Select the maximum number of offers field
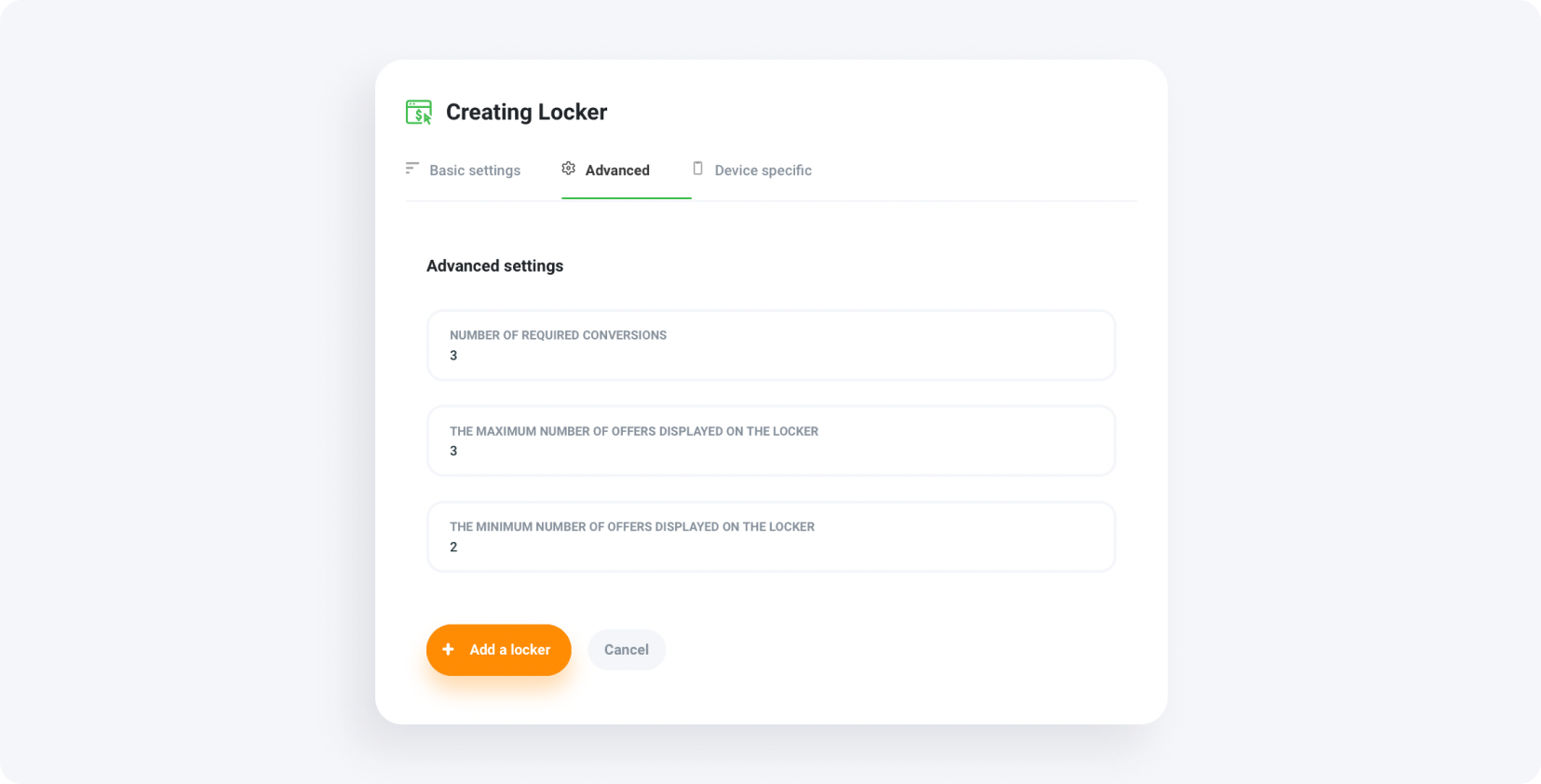This screenshot has width=1541, height=784. [770, 440]
